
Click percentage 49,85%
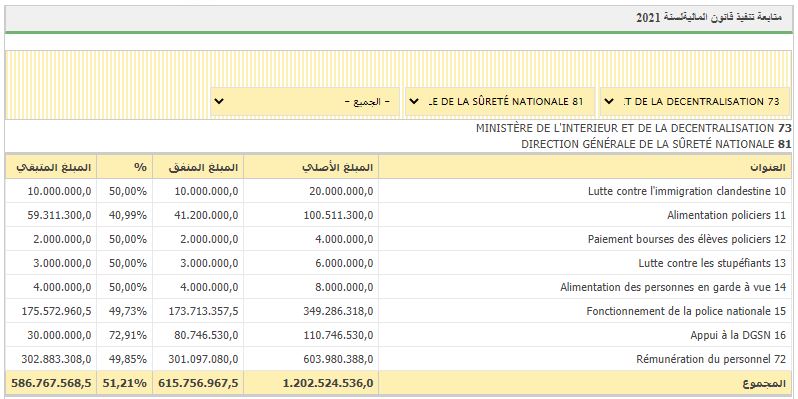[x=128, y=359]
